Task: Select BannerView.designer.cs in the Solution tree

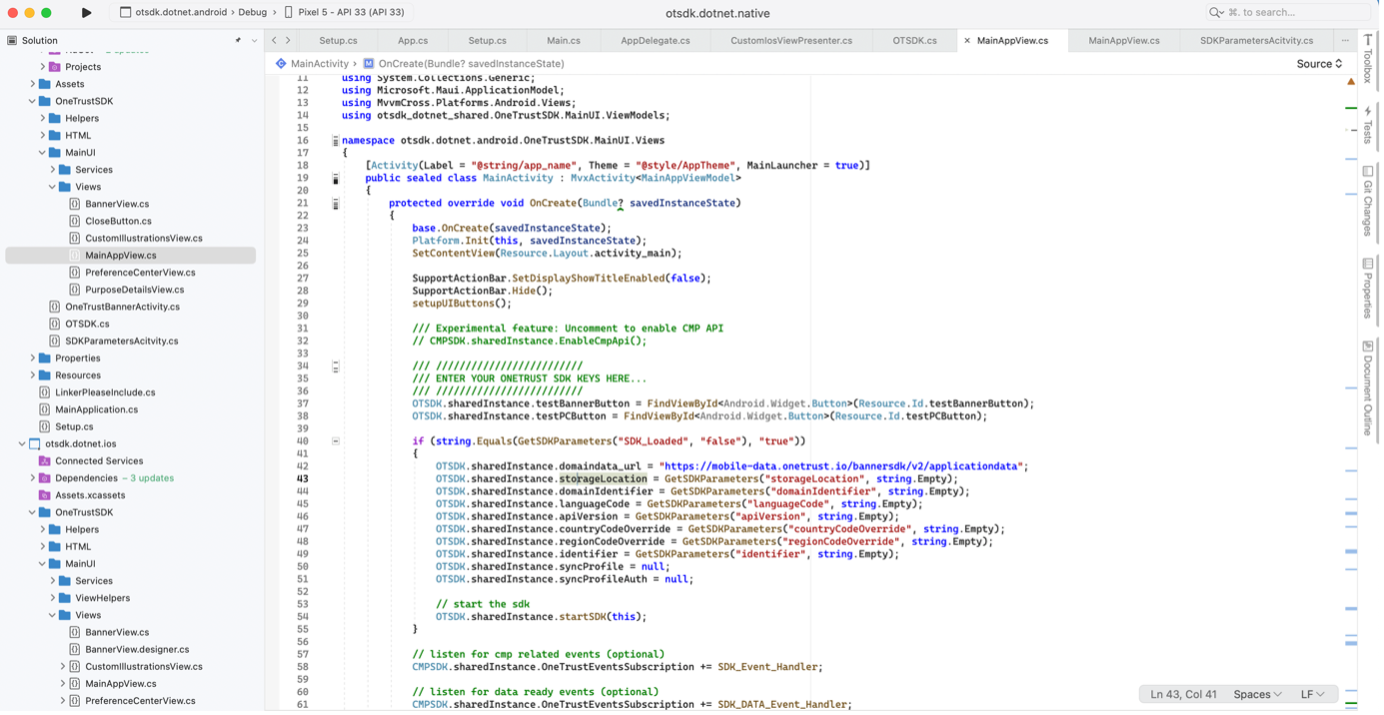Action: click(x=137, y=650)
